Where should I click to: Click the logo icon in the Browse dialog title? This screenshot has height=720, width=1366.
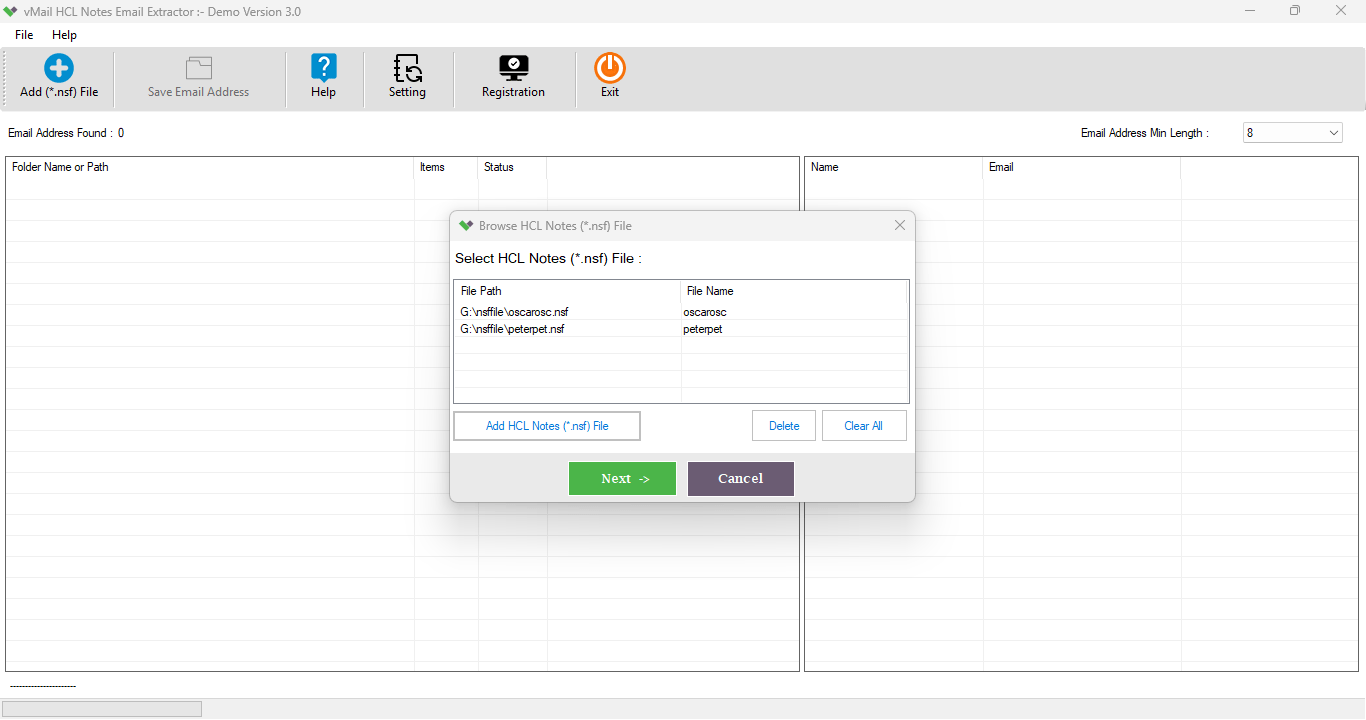(x=466, y=226)
